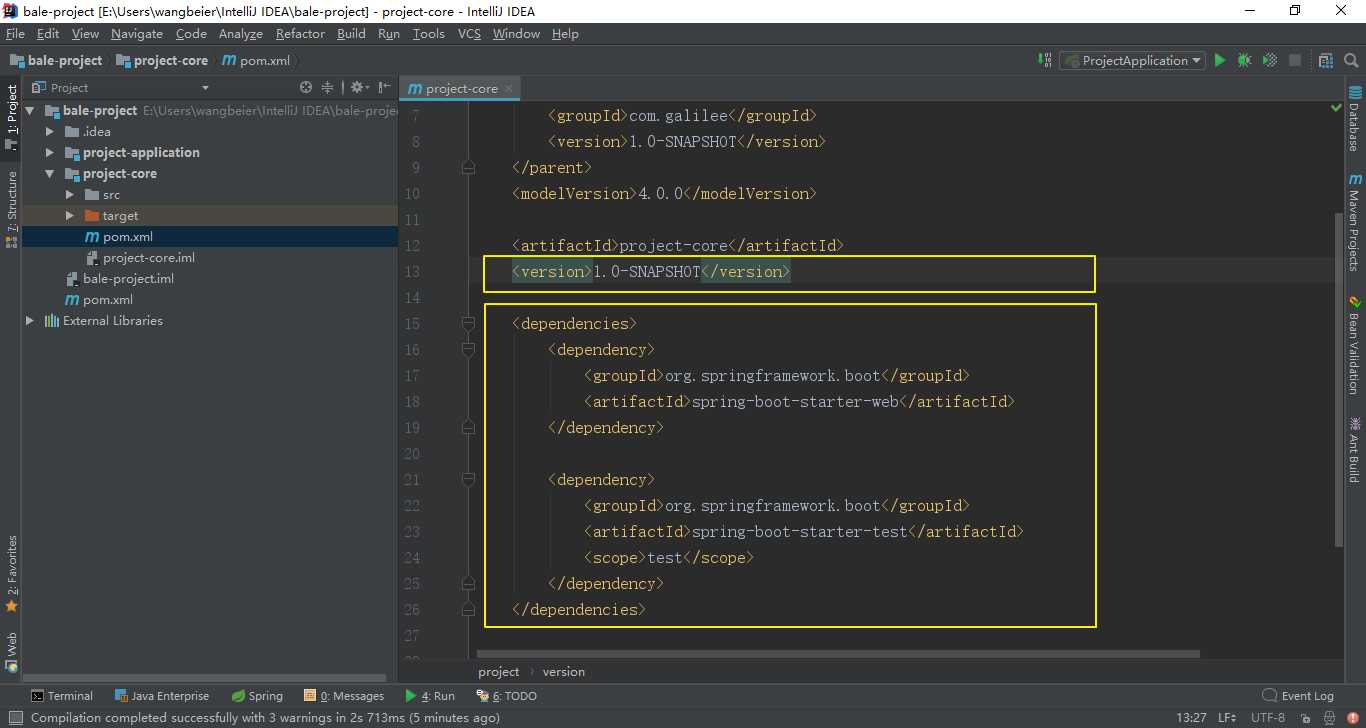
Task: Run with coverage icon in toolbar
Action: [1270, 60]
